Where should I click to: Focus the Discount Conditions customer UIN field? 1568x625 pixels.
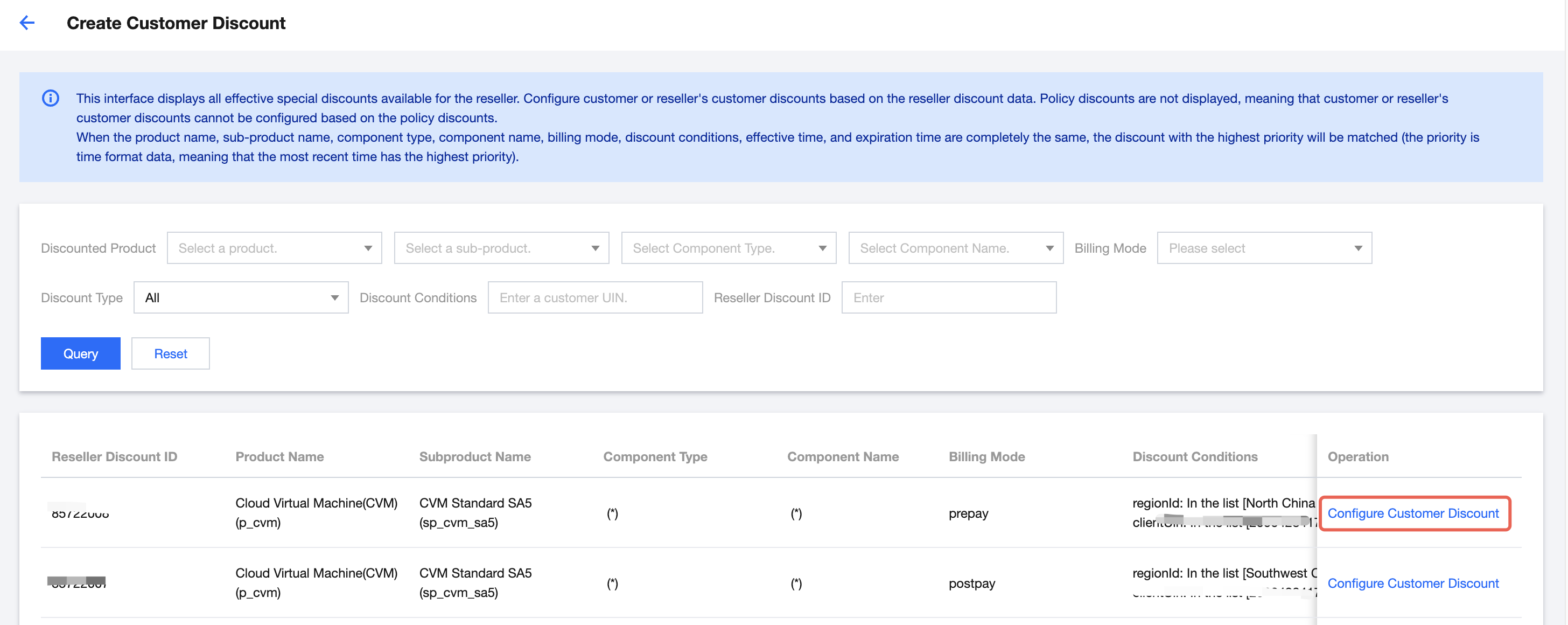point(594,298)
